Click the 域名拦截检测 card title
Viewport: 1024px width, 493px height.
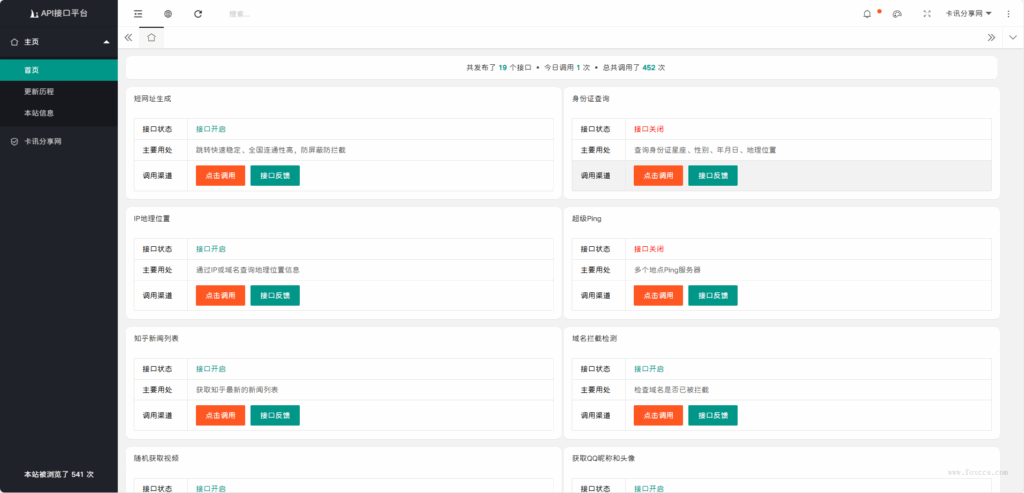pyautogui.click(x=595, y=339)
